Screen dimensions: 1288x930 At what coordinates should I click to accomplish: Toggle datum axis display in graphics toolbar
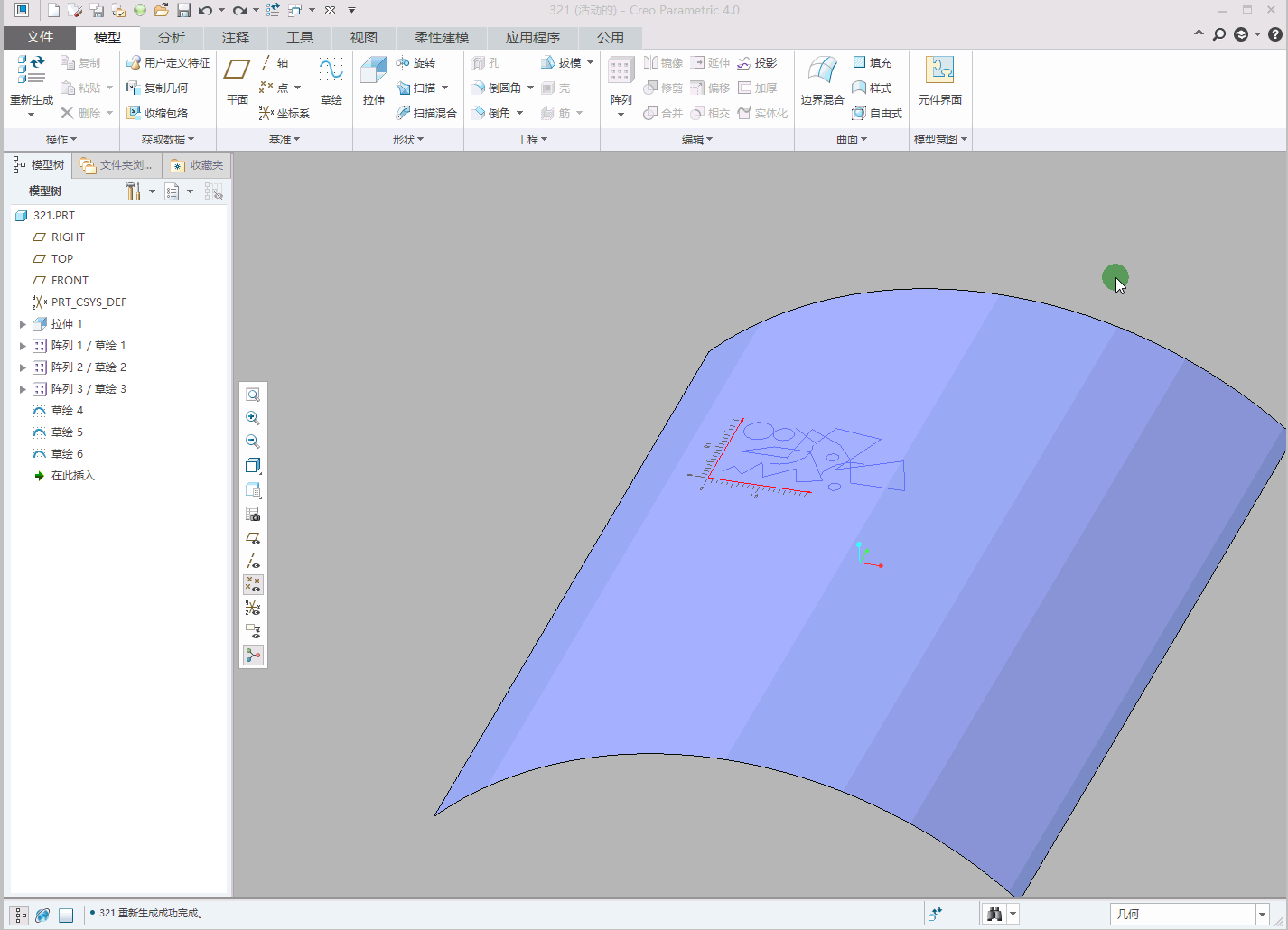point(253,561)
